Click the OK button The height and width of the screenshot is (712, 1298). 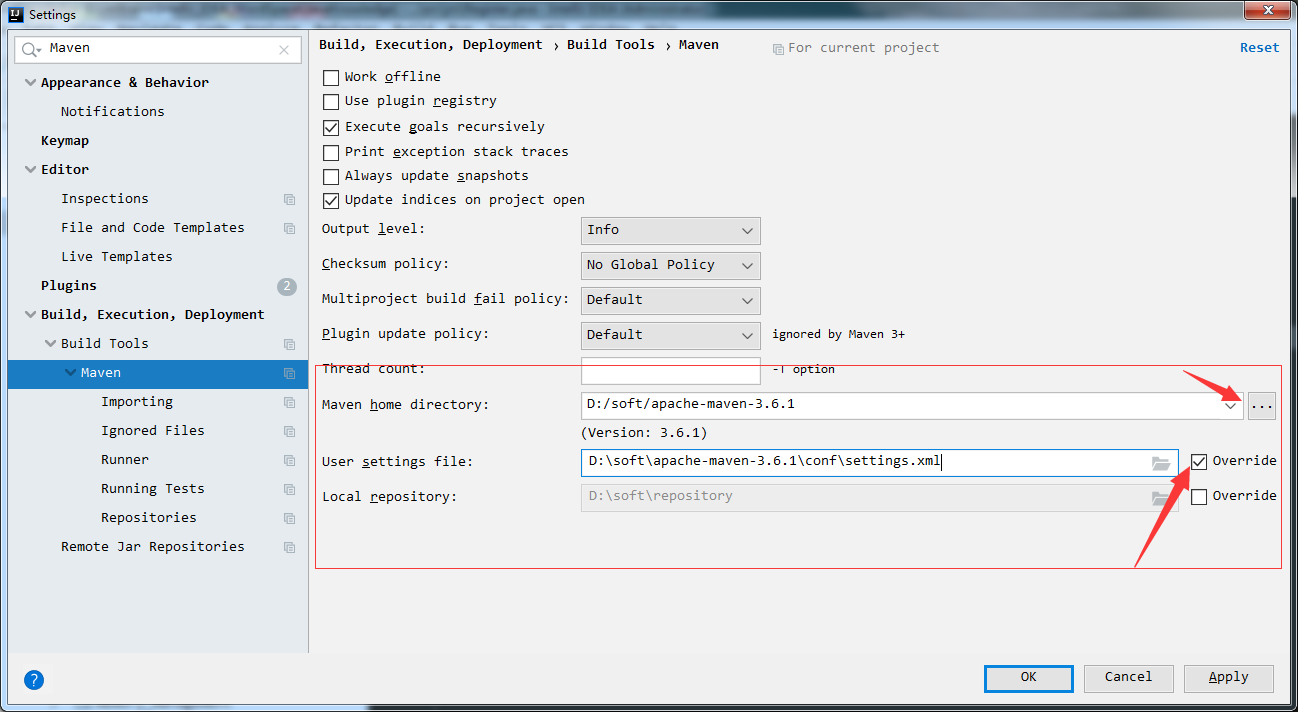(x=1028, y=678)
